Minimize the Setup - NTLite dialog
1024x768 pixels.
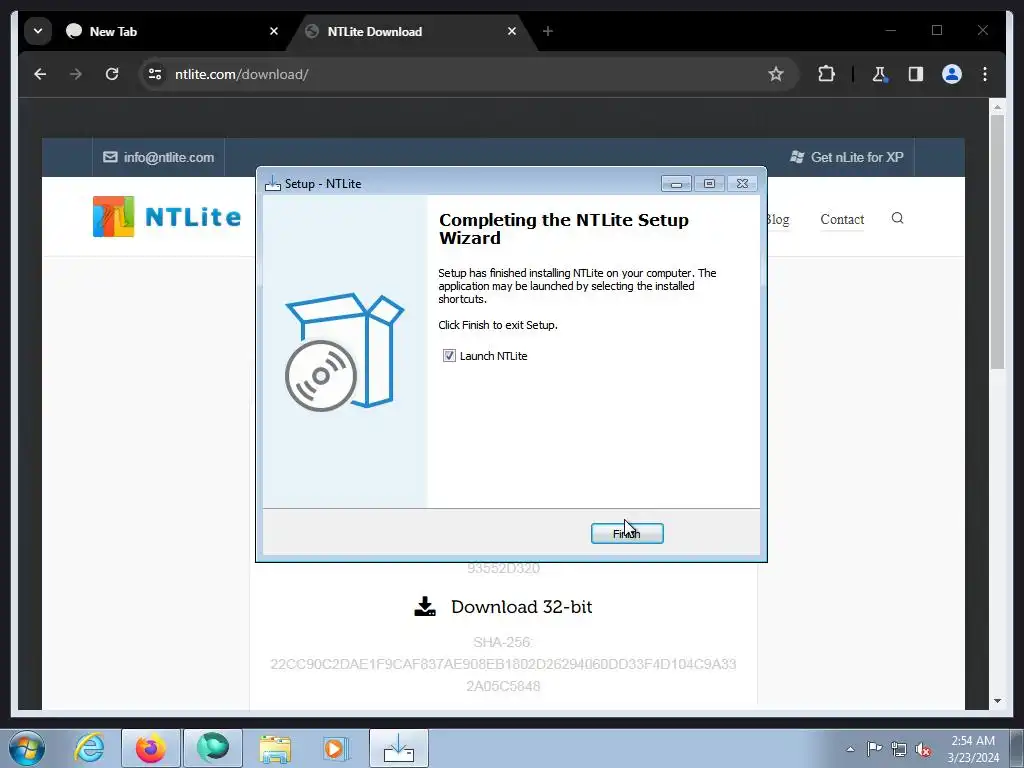676,184
